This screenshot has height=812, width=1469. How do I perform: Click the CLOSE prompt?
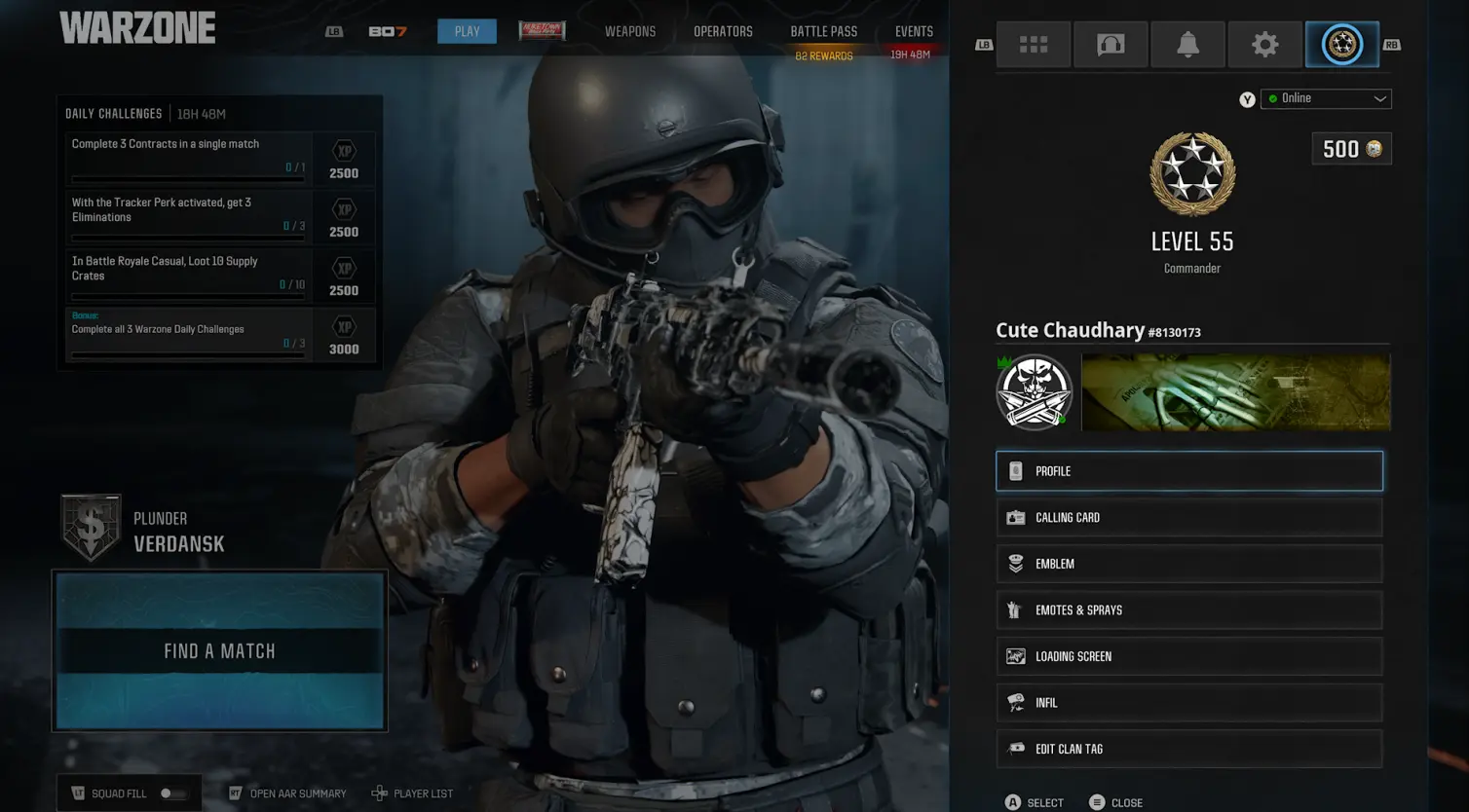tap(1127, 803)
